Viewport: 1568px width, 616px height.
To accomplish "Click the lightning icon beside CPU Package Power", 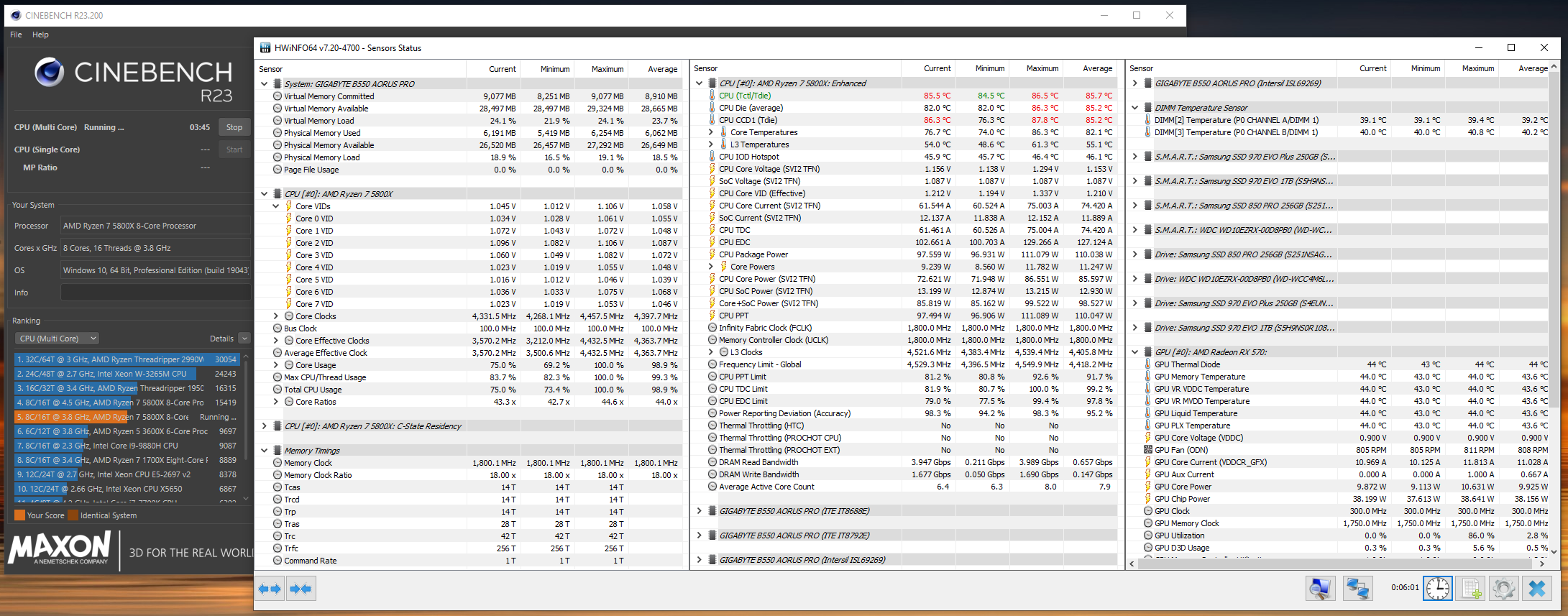I will click(x=712, y=254).
